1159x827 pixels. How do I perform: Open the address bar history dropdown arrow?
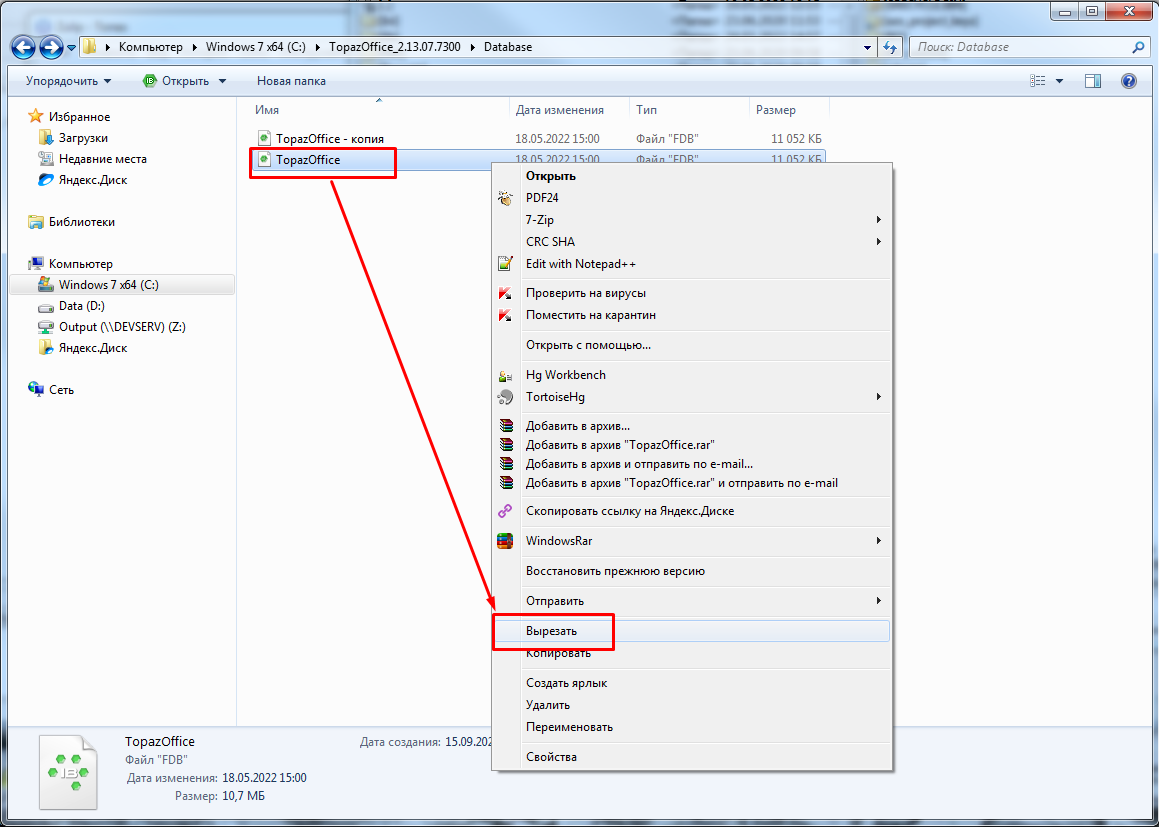(x=868, y=47)
